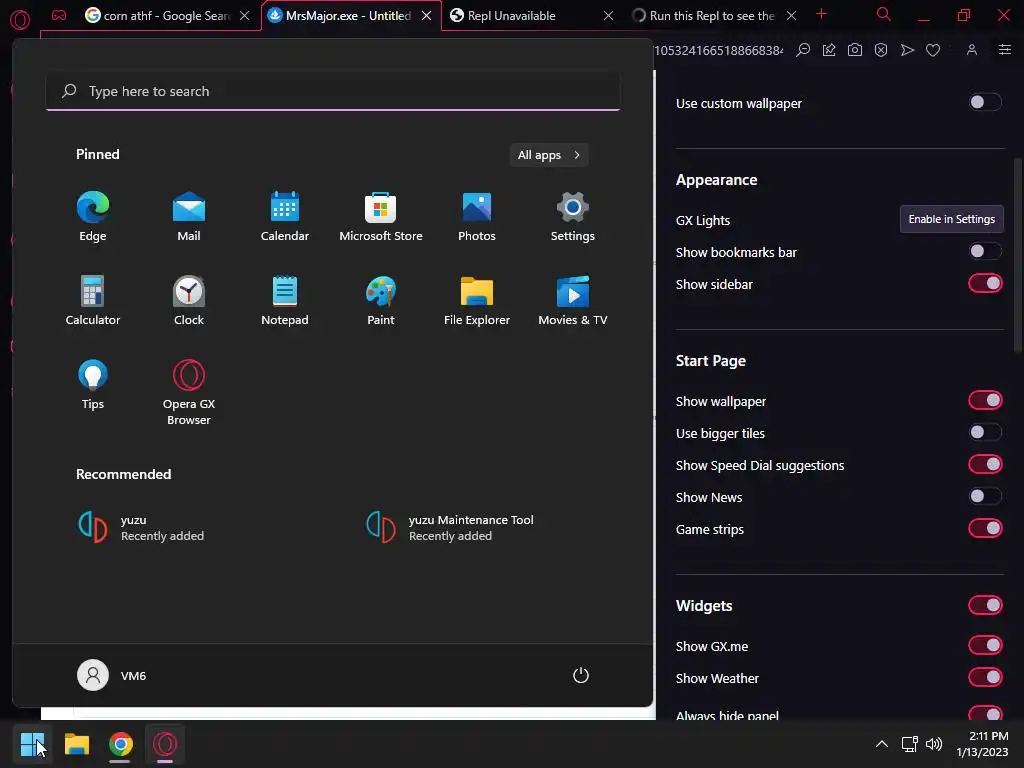Launch Opera GX Browser pinned app
This screenshot has height=768, width=1024.
[189, 392]
